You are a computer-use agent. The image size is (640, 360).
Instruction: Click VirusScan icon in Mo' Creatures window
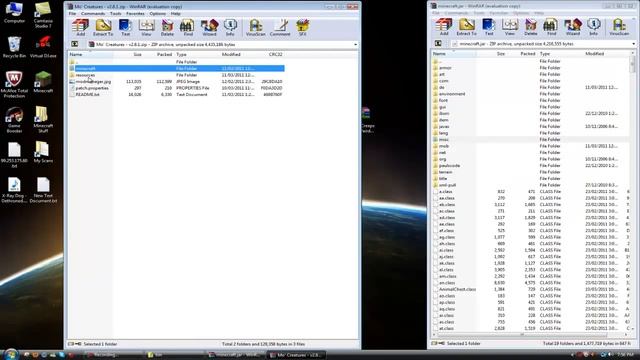pos(256,27)
